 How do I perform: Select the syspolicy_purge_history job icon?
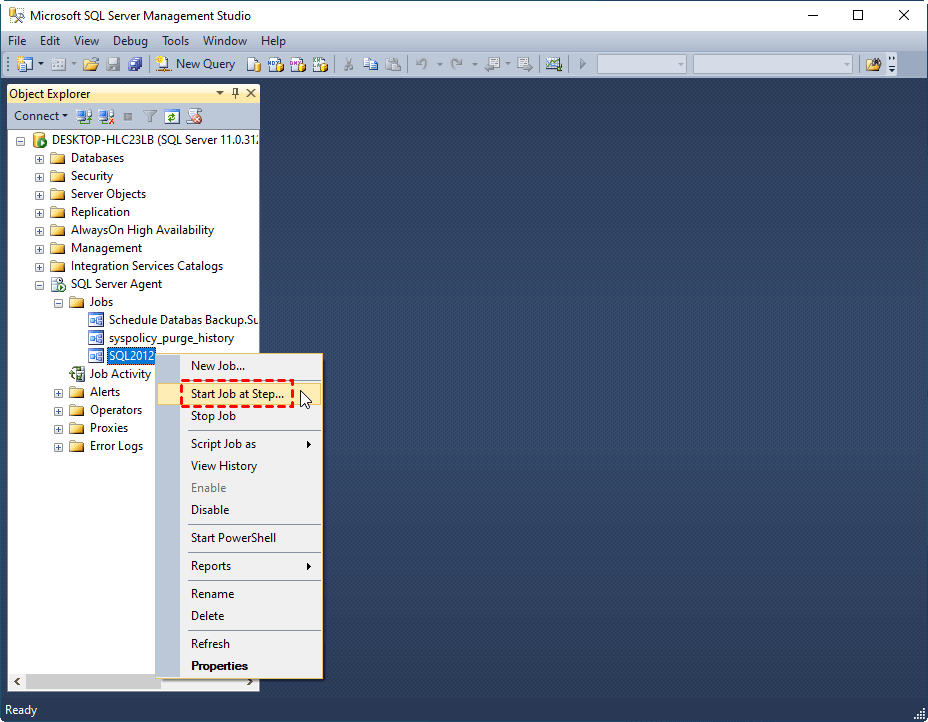pos(96,338)
